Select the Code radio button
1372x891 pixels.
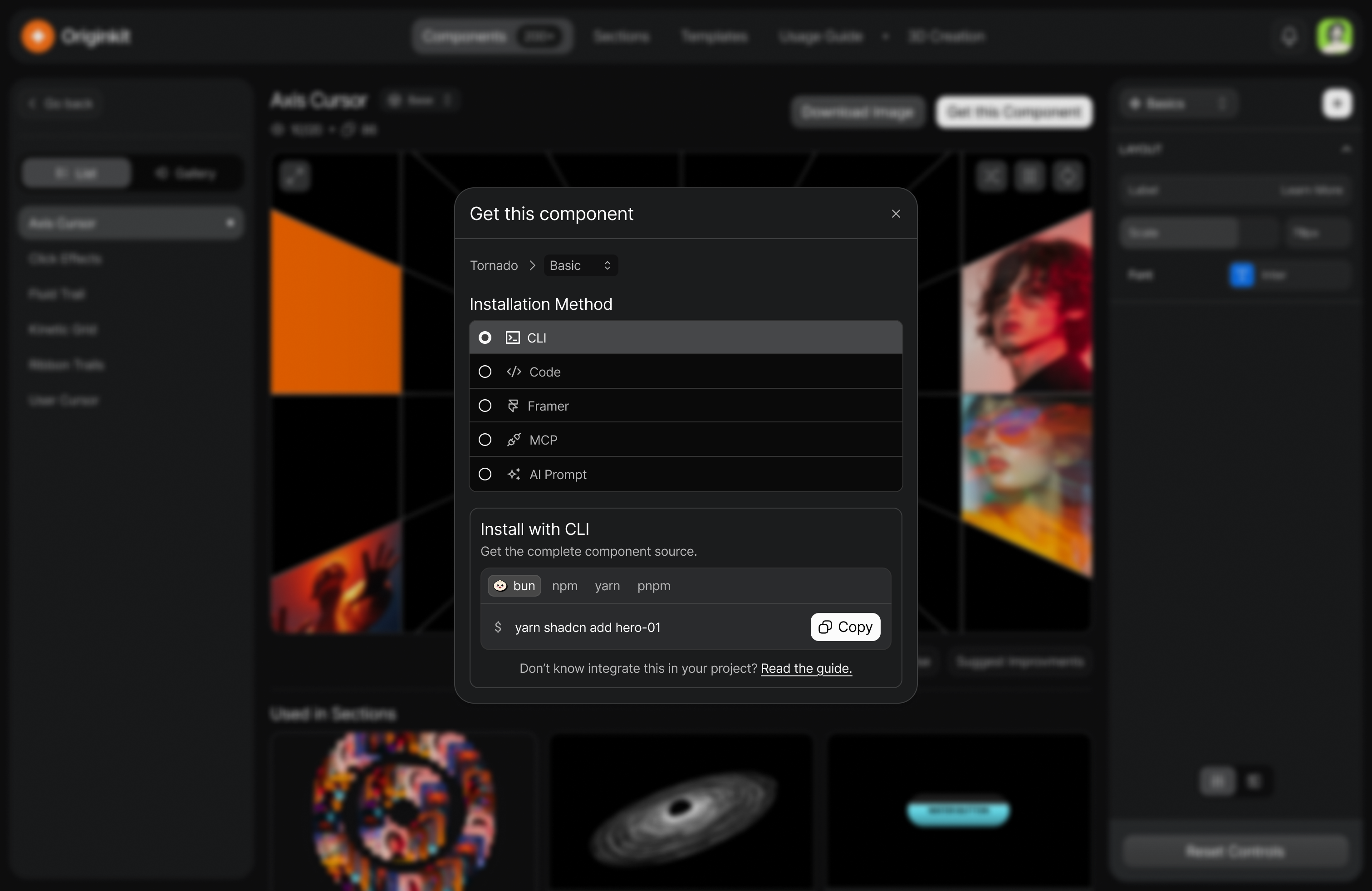click(x=485, y=372)
